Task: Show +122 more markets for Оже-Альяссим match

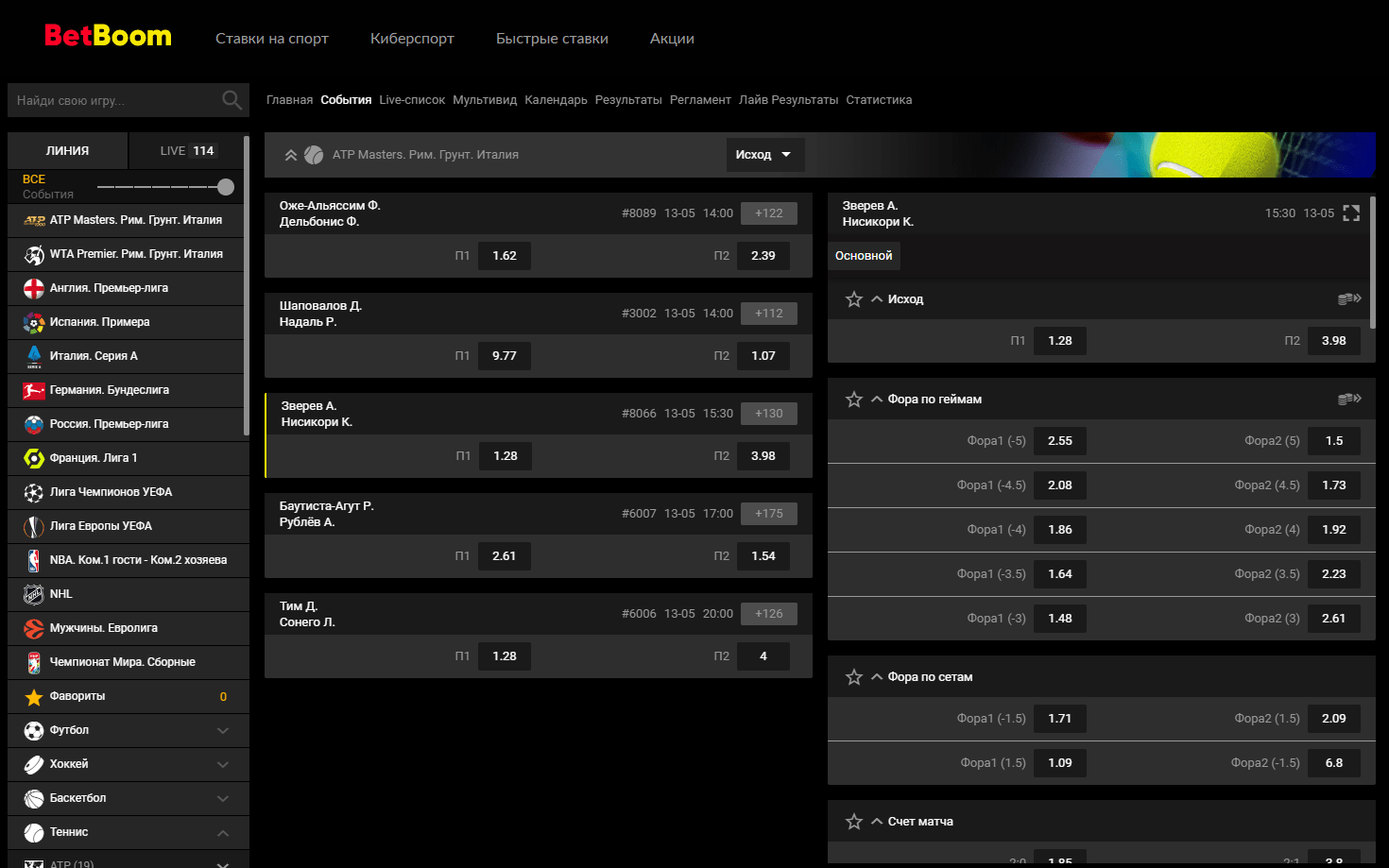Action: point(769,213)
